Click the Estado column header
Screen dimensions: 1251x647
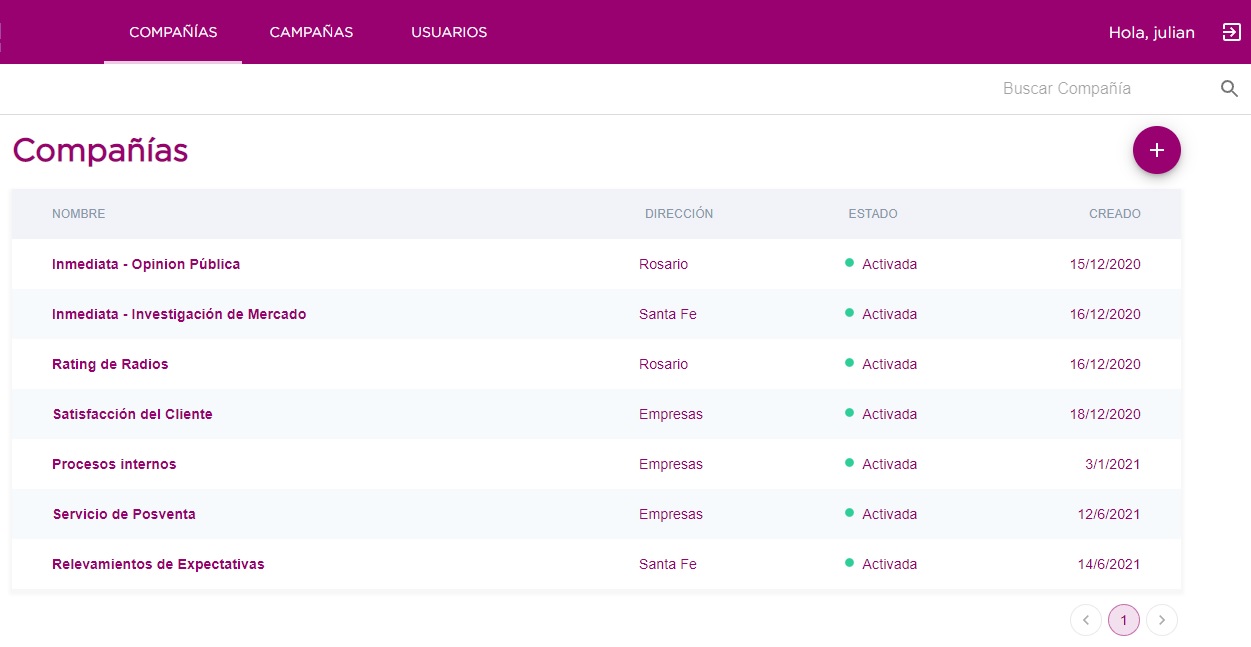[872, 214]
